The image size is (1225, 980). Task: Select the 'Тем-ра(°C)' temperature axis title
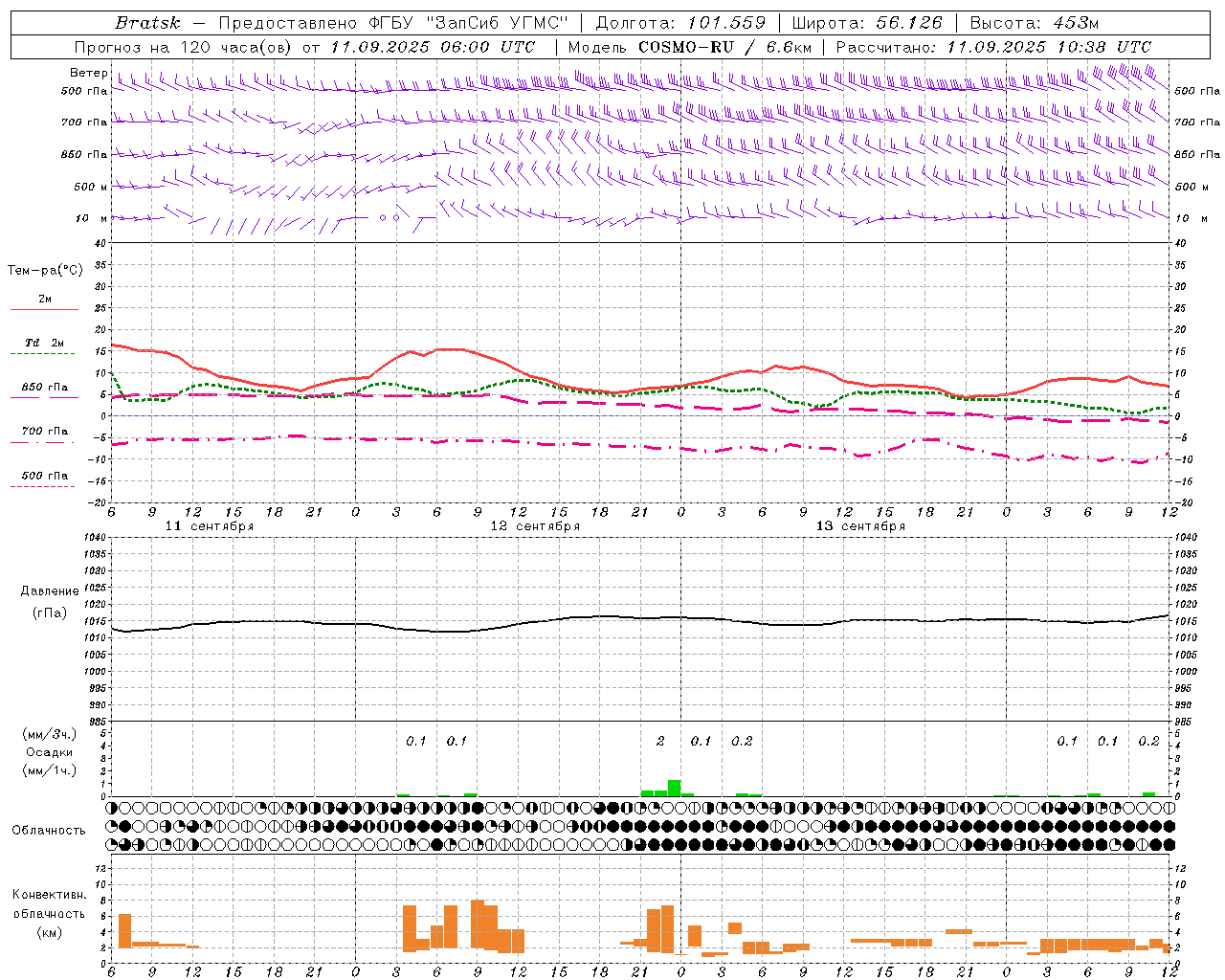[45, 271]
